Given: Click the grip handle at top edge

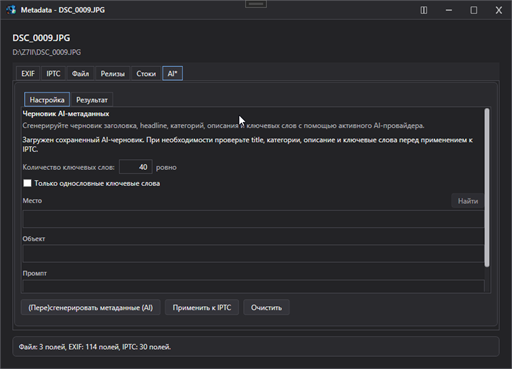Looking at the screenshot, I should (256, 4).
